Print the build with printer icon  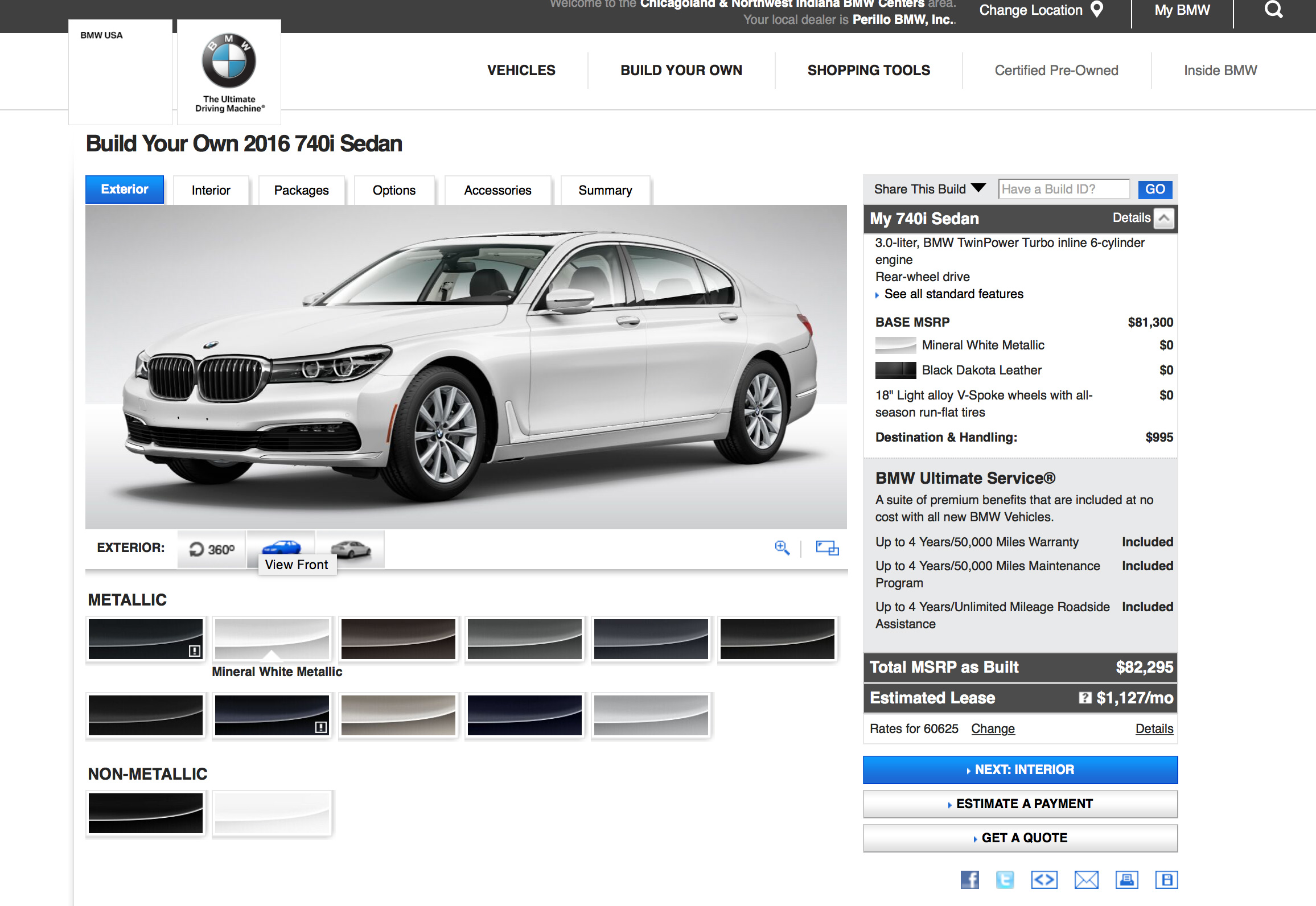[1126, 880]
